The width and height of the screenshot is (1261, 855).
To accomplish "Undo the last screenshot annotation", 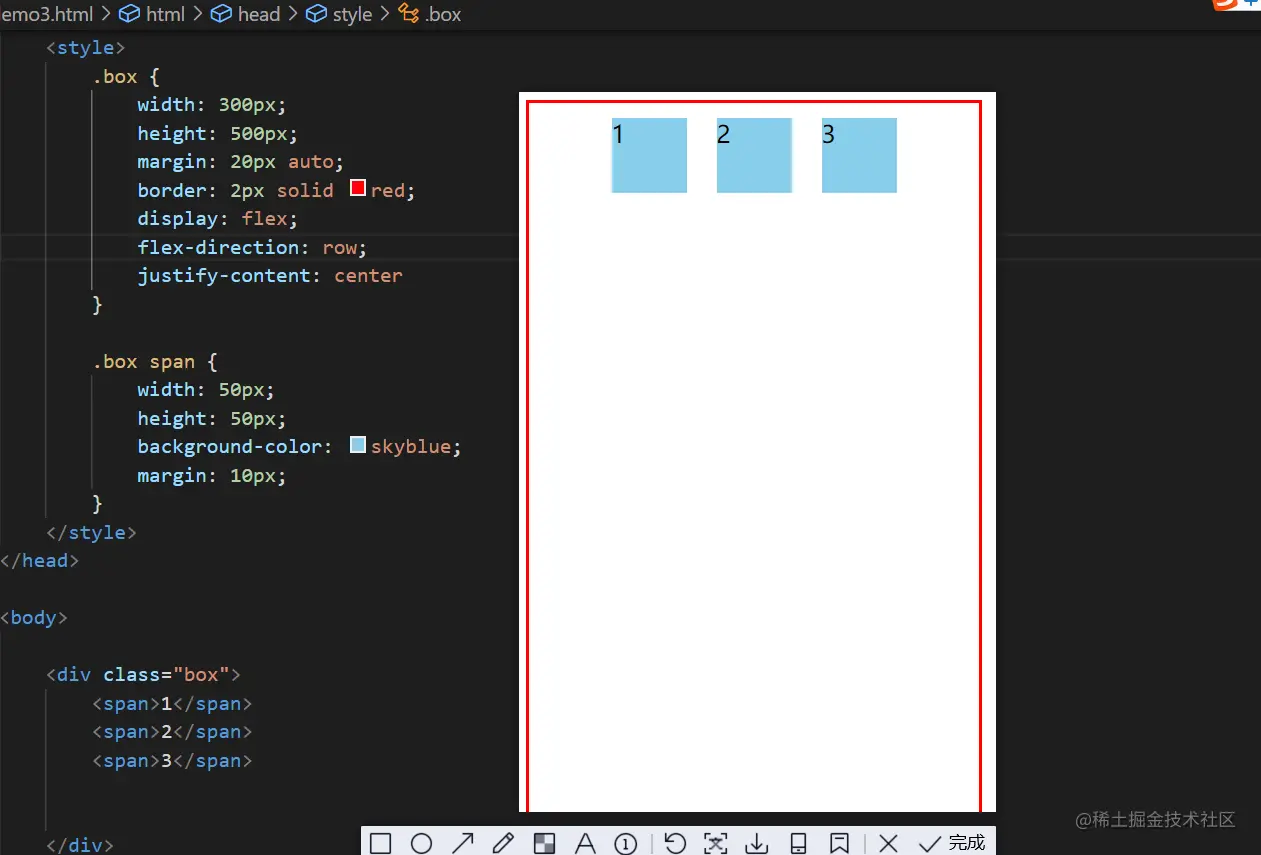I will 675,843.
